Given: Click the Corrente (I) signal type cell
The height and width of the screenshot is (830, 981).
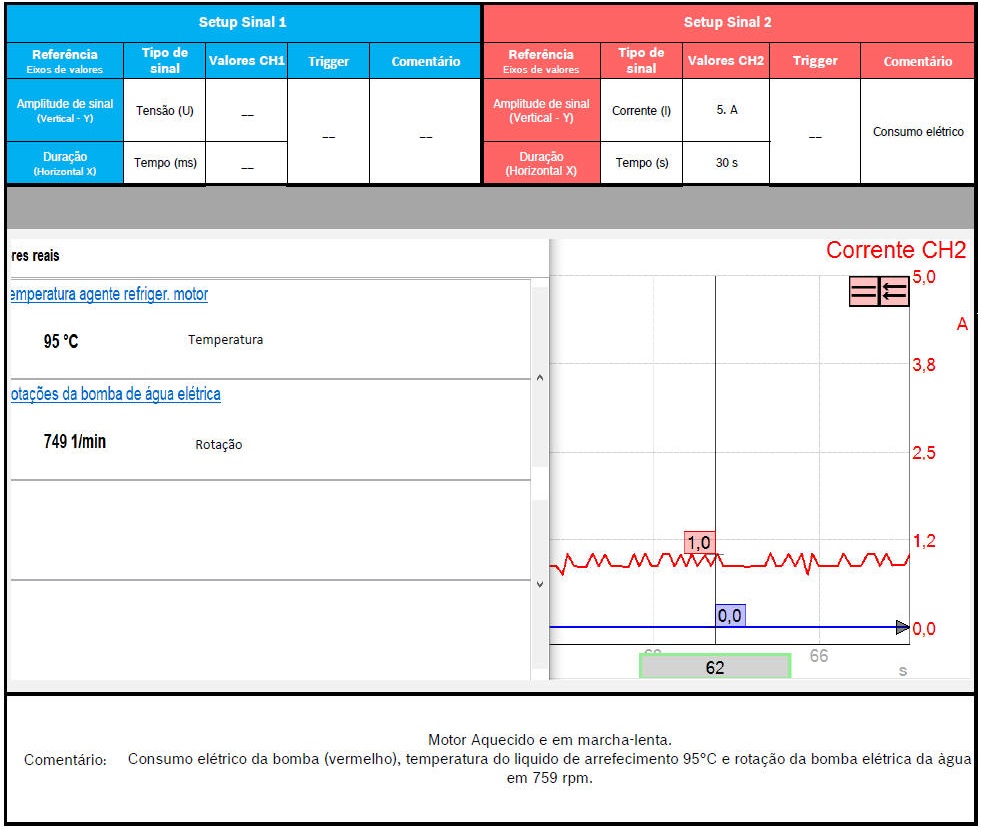Looking at the screenshot, I should [x=641, y=111].
